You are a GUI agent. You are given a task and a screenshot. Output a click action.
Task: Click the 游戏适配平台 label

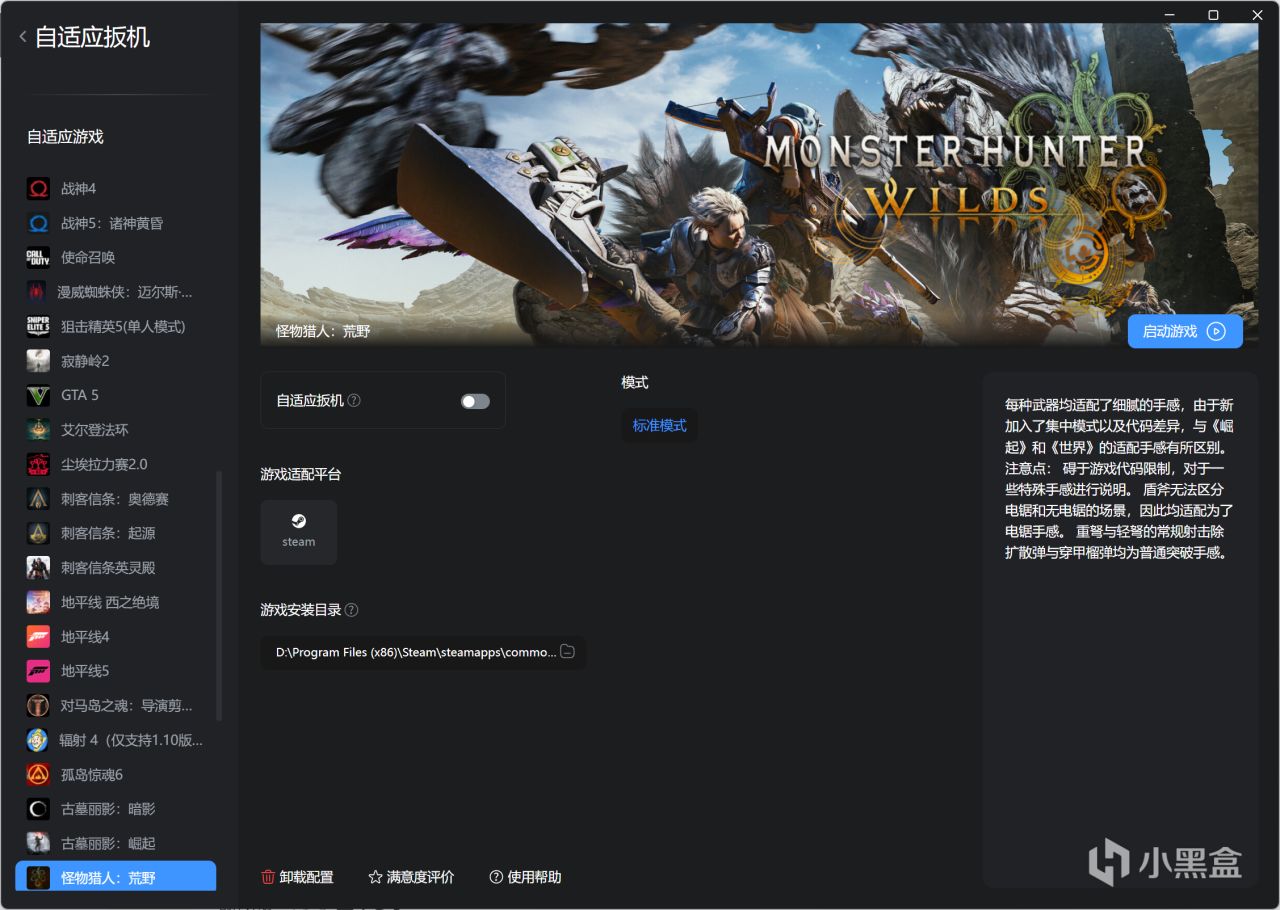click(x=301, y=474)
